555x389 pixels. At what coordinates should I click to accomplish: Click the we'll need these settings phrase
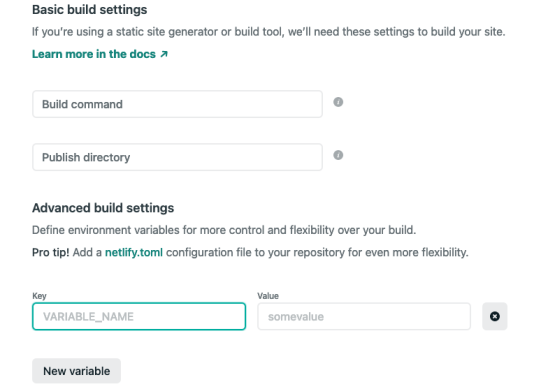coord(351,32)
